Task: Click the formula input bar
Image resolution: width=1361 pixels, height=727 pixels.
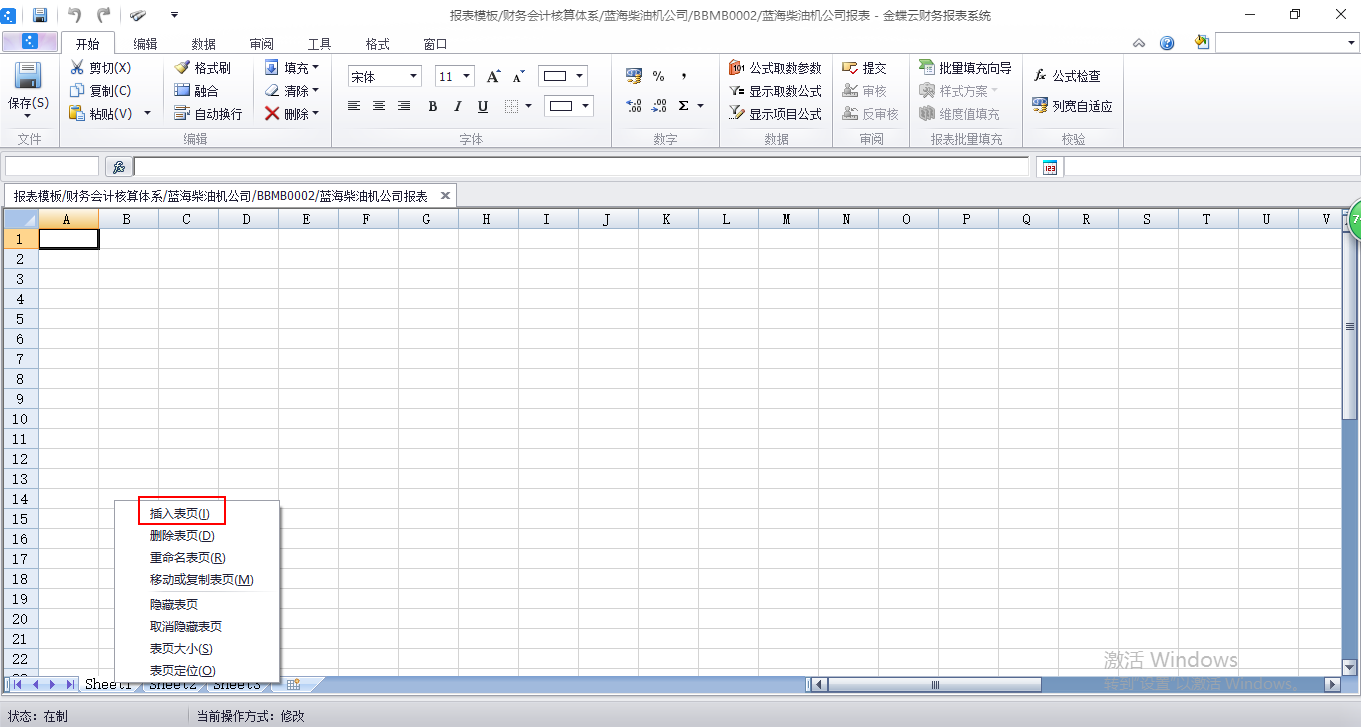Action: (580, 167)
